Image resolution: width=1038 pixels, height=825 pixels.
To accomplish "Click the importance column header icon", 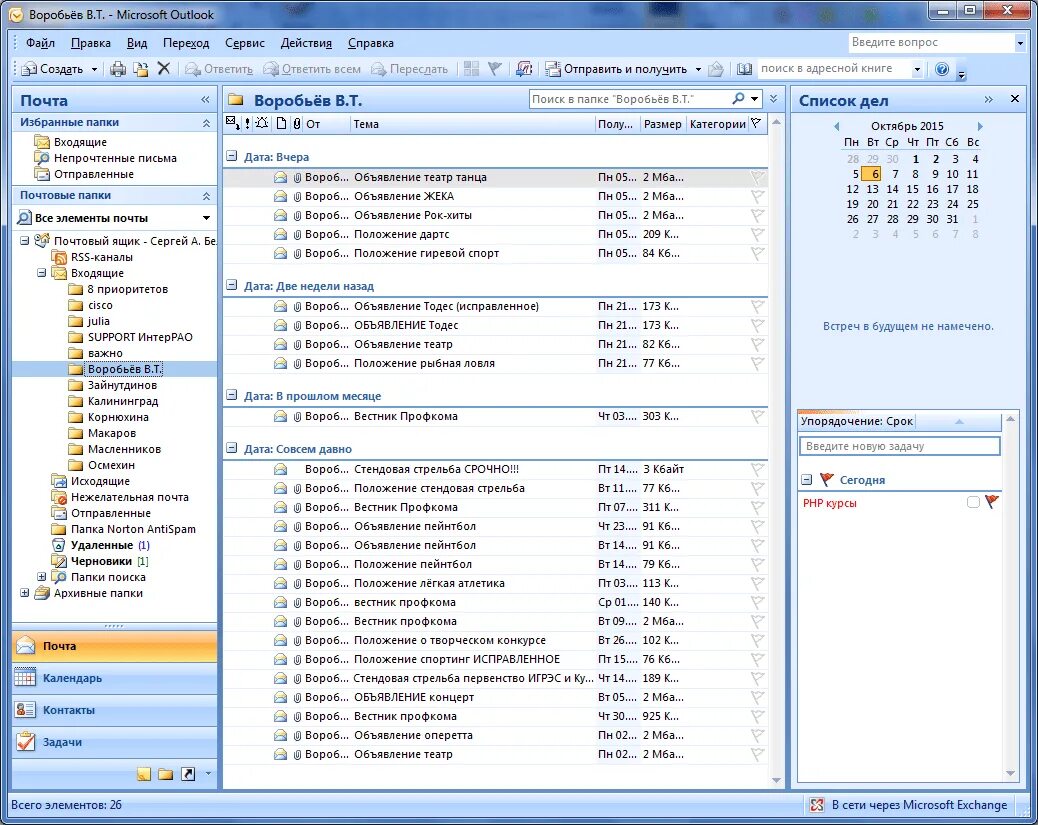I will (247, 123).
